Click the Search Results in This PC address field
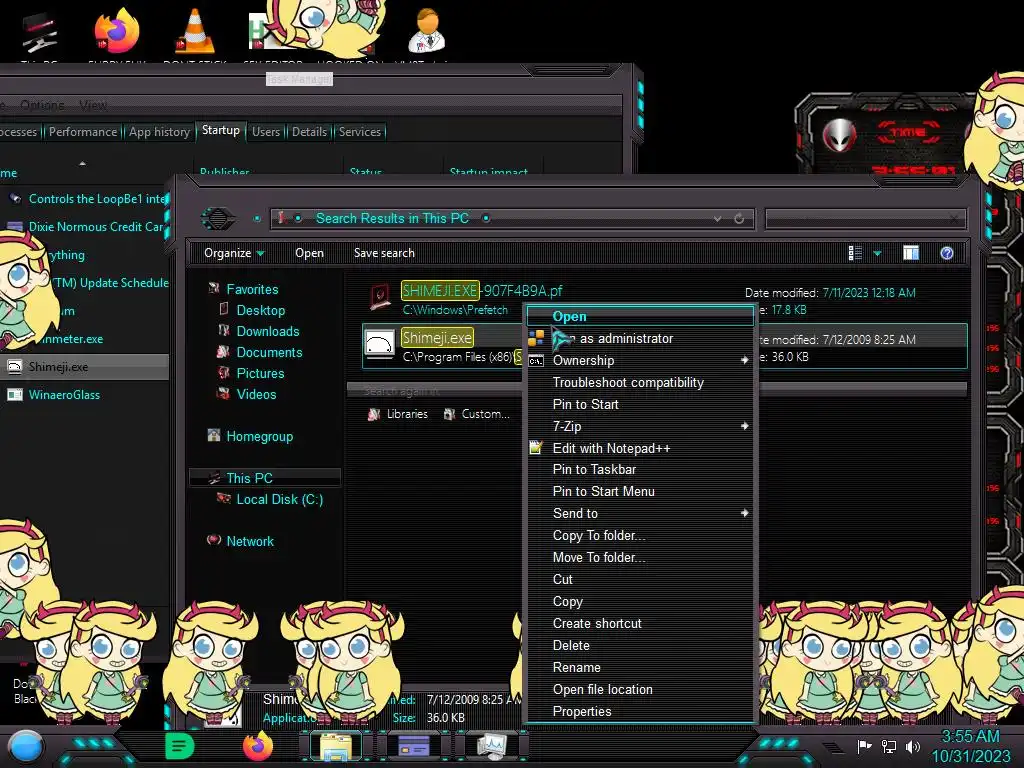 click(x=513, y=219)
